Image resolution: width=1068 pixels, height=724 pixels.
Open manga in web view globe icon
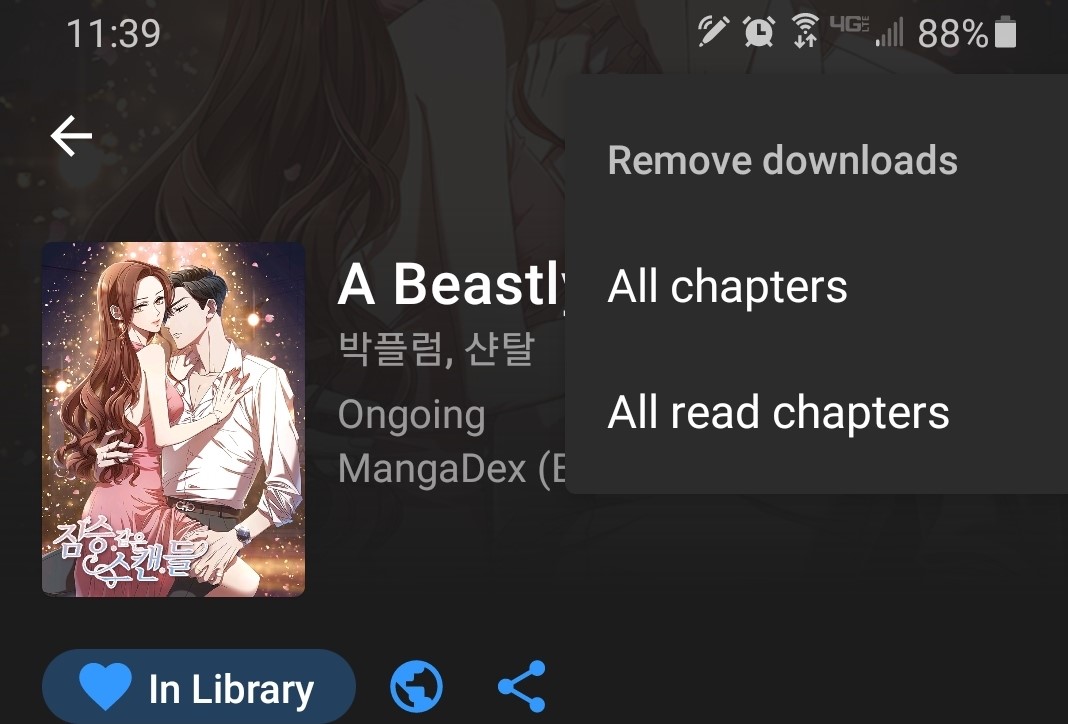[x=416, y=686]
